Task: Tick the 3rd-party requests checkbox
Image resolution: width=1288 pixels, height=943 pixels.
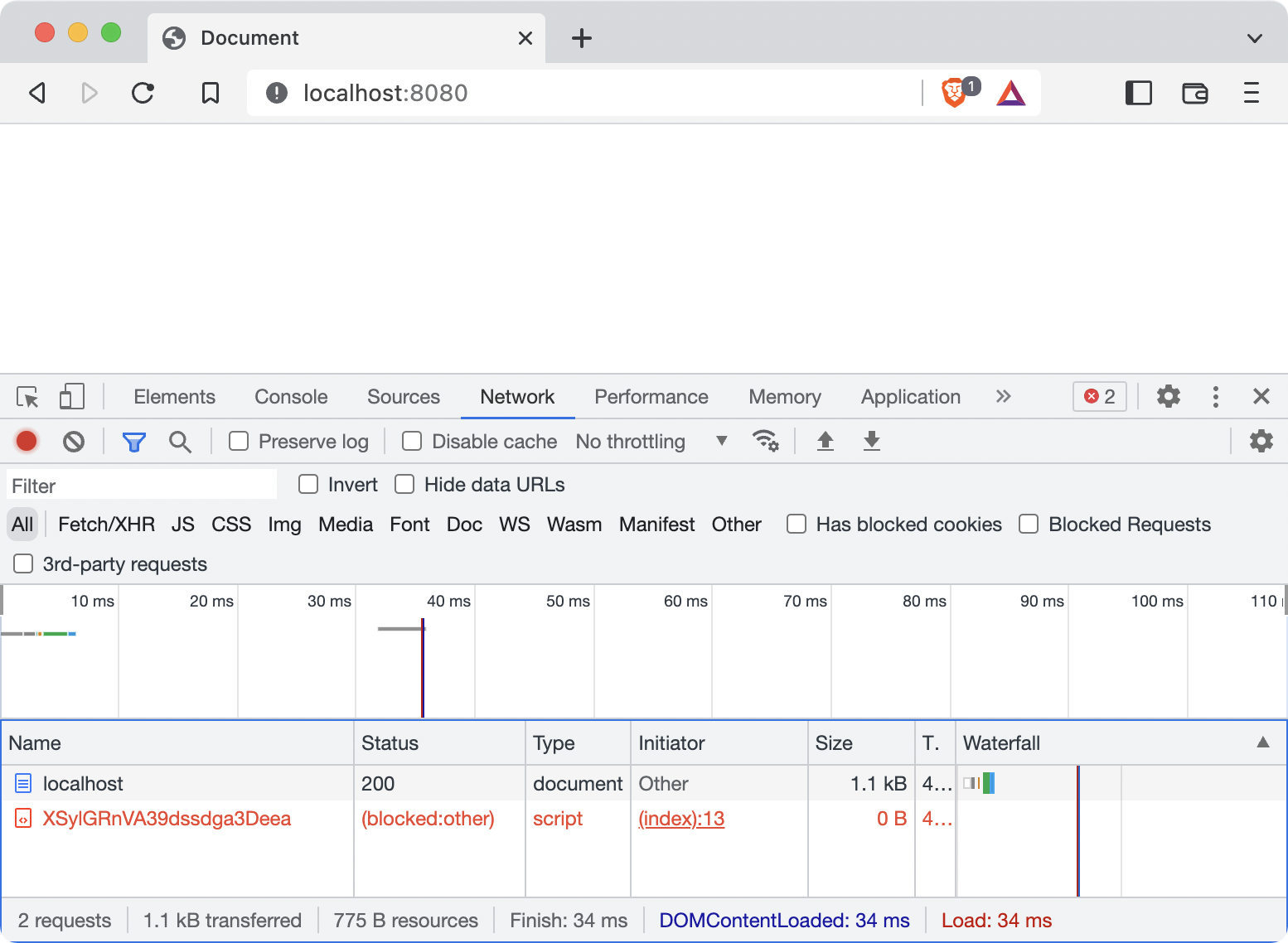Action: (x=23, y=564)
